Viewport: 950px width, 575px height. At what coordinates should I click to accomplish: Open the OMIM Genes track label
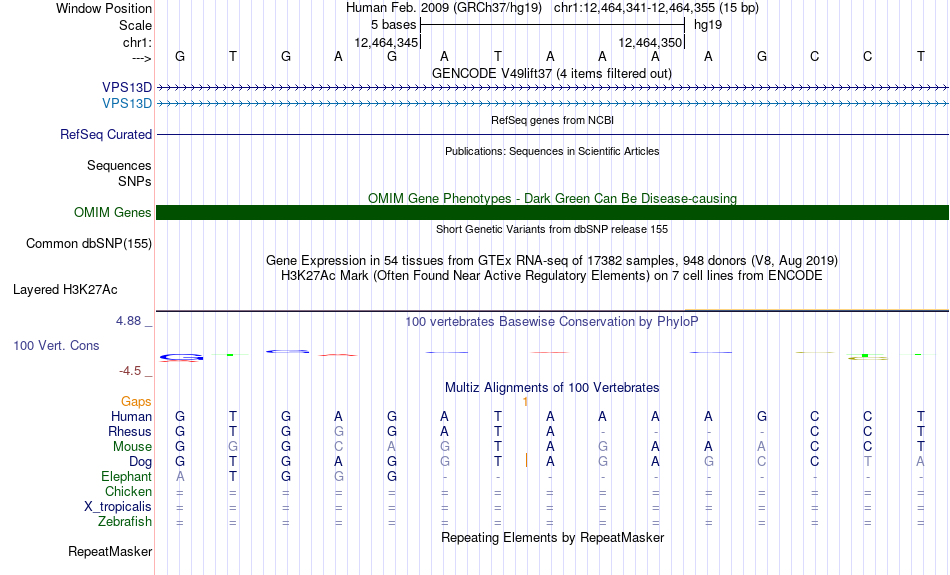coord(112,213)
